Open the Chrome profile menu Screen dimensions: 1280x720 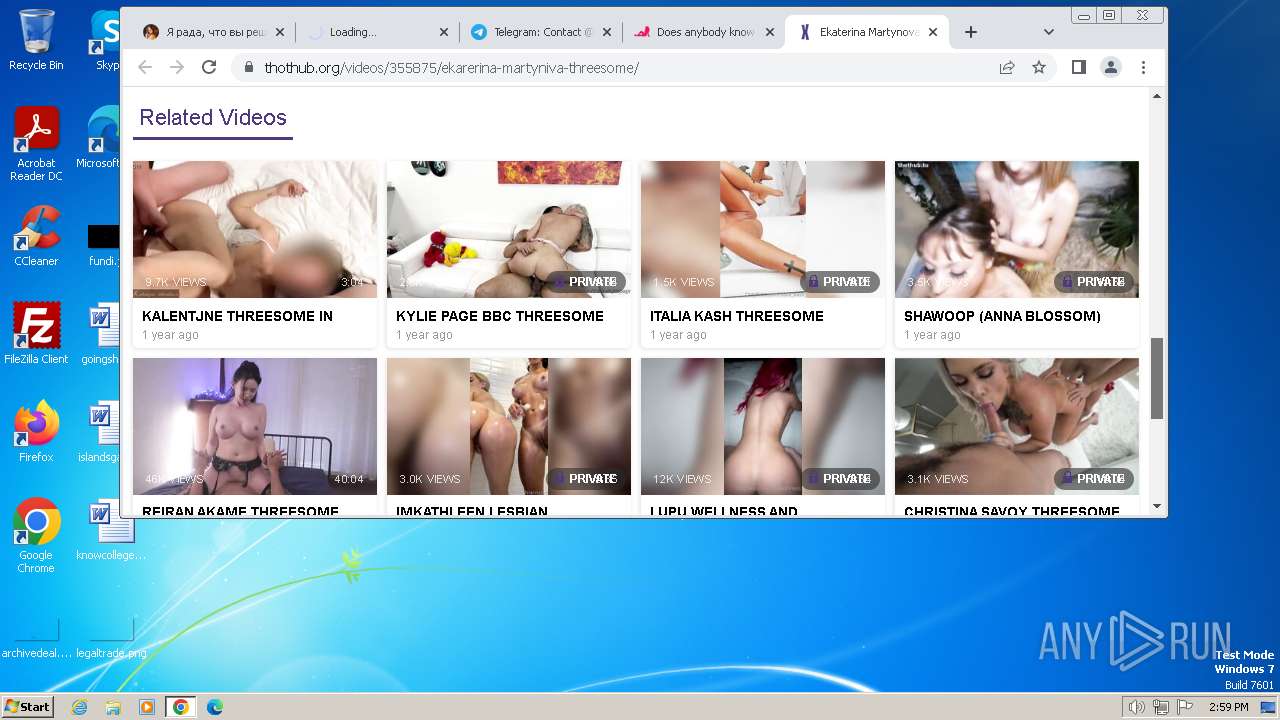tap(1110, 67)
